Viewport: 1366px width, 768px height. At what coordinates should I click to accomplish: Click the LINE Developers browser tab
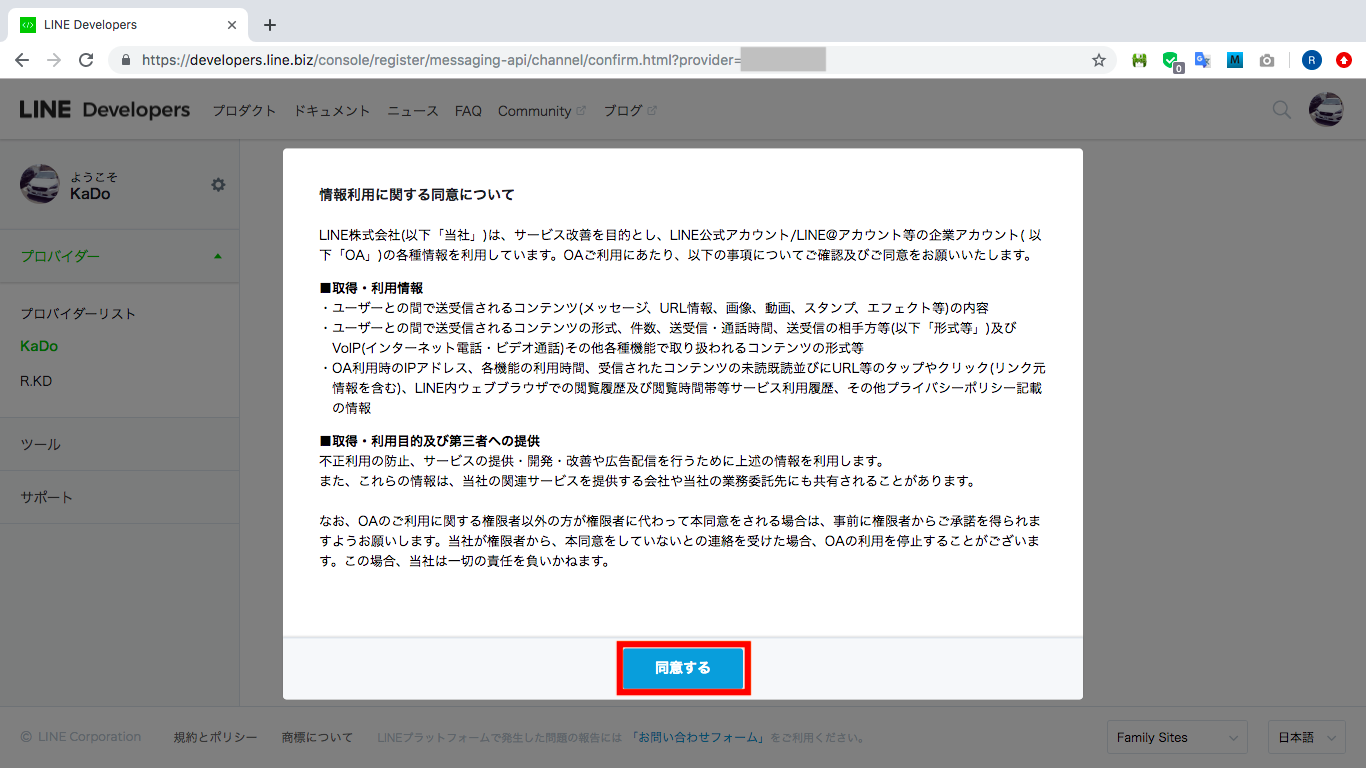click(126, 24)
